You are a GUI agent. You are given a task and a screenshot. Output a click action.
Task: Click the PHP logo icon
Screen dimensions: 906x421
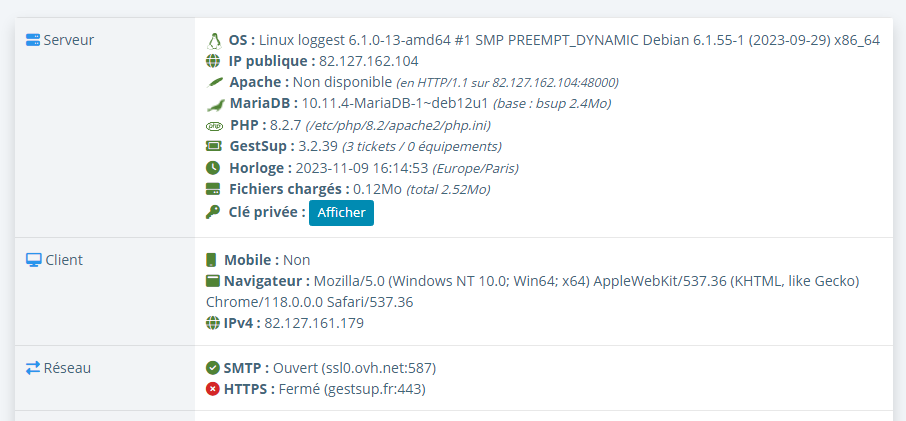[214, 126]
